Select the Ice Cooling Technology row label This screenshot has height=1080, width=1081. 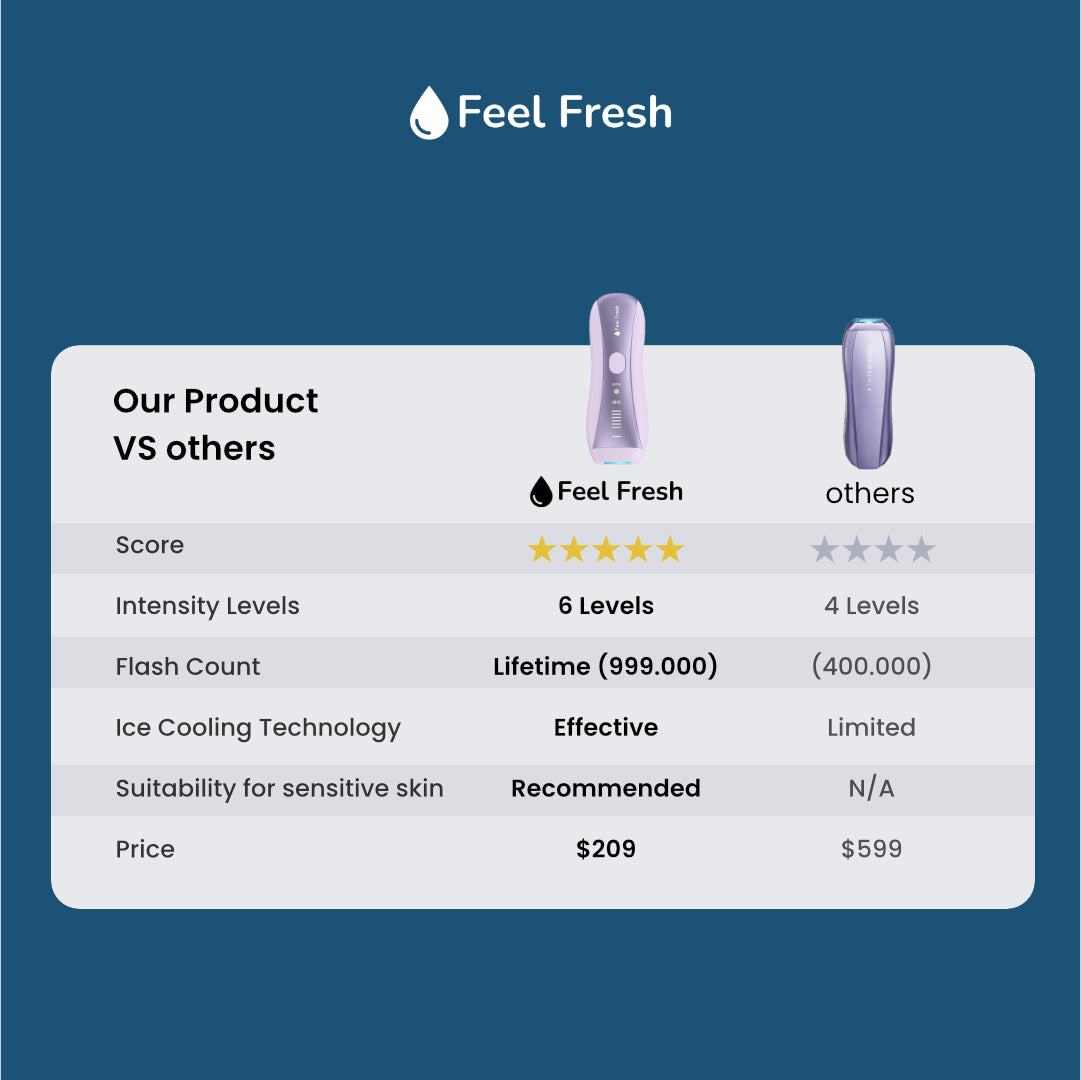pyautogui.click(x=258, y=728)
